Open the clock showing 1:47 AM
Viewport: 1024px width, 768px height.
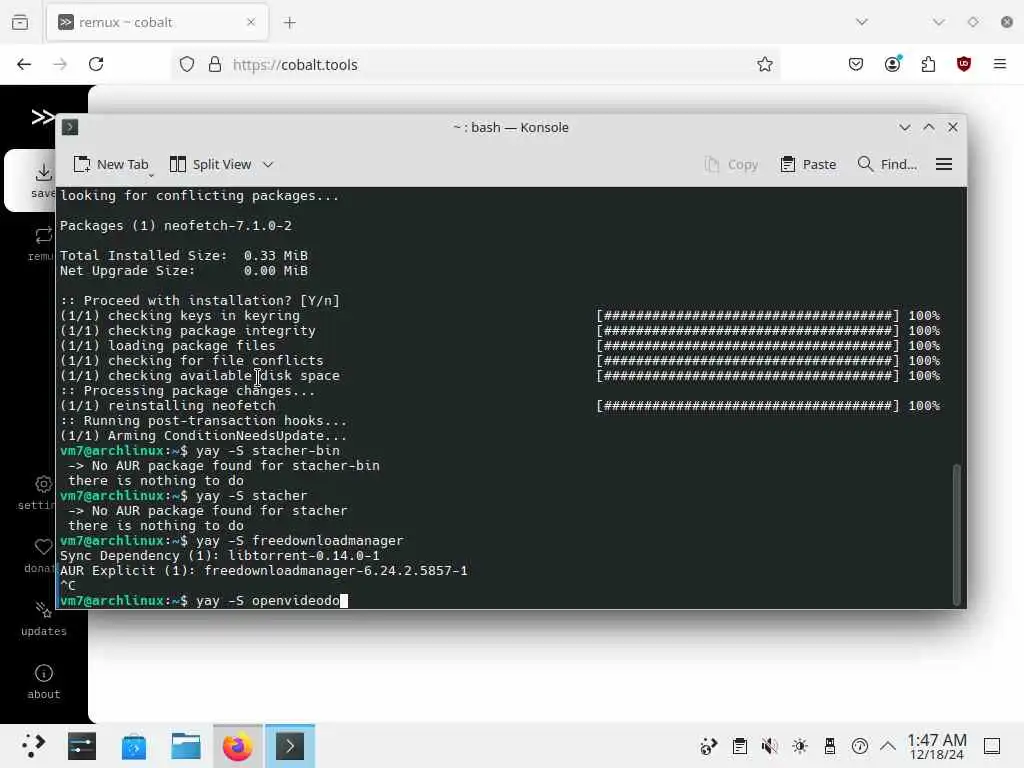[936, 746]
